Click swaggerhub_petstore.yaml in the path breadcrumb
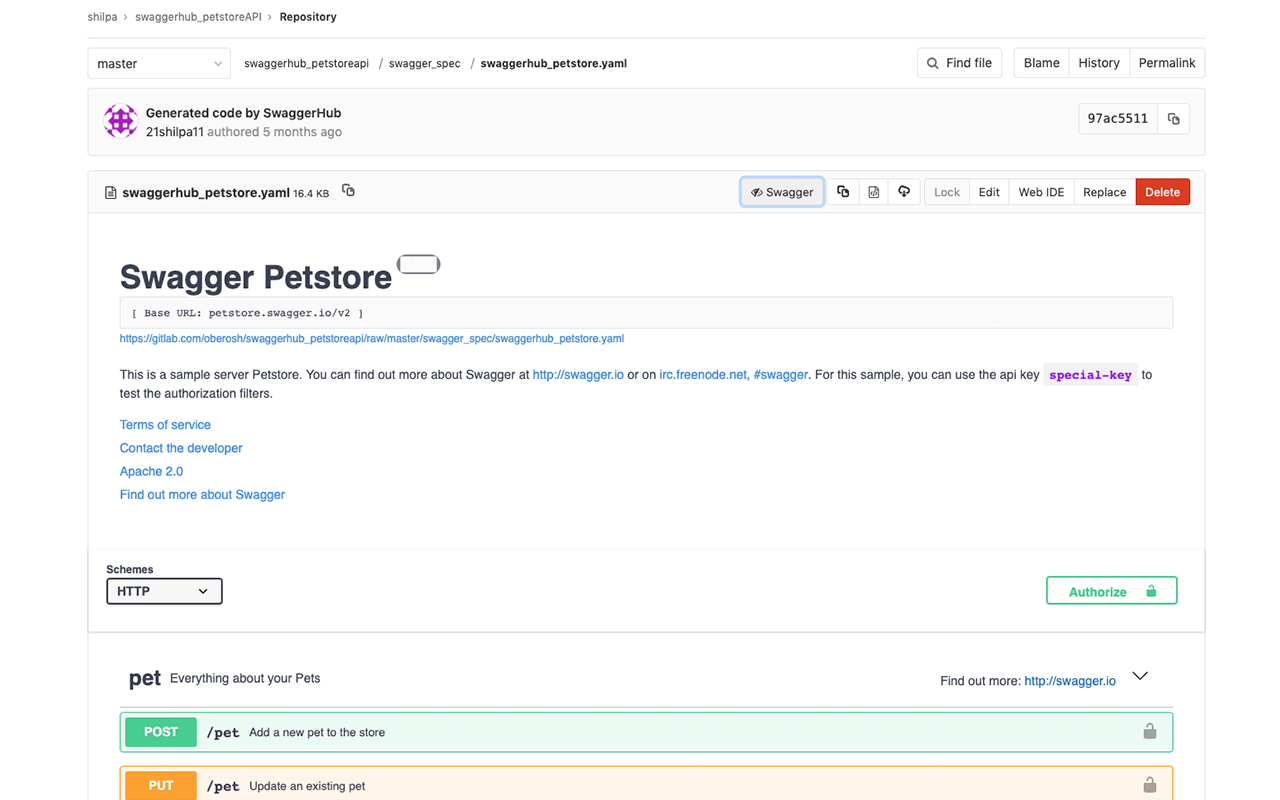Viewport: 1280px width, 800px height. [554, 63]
